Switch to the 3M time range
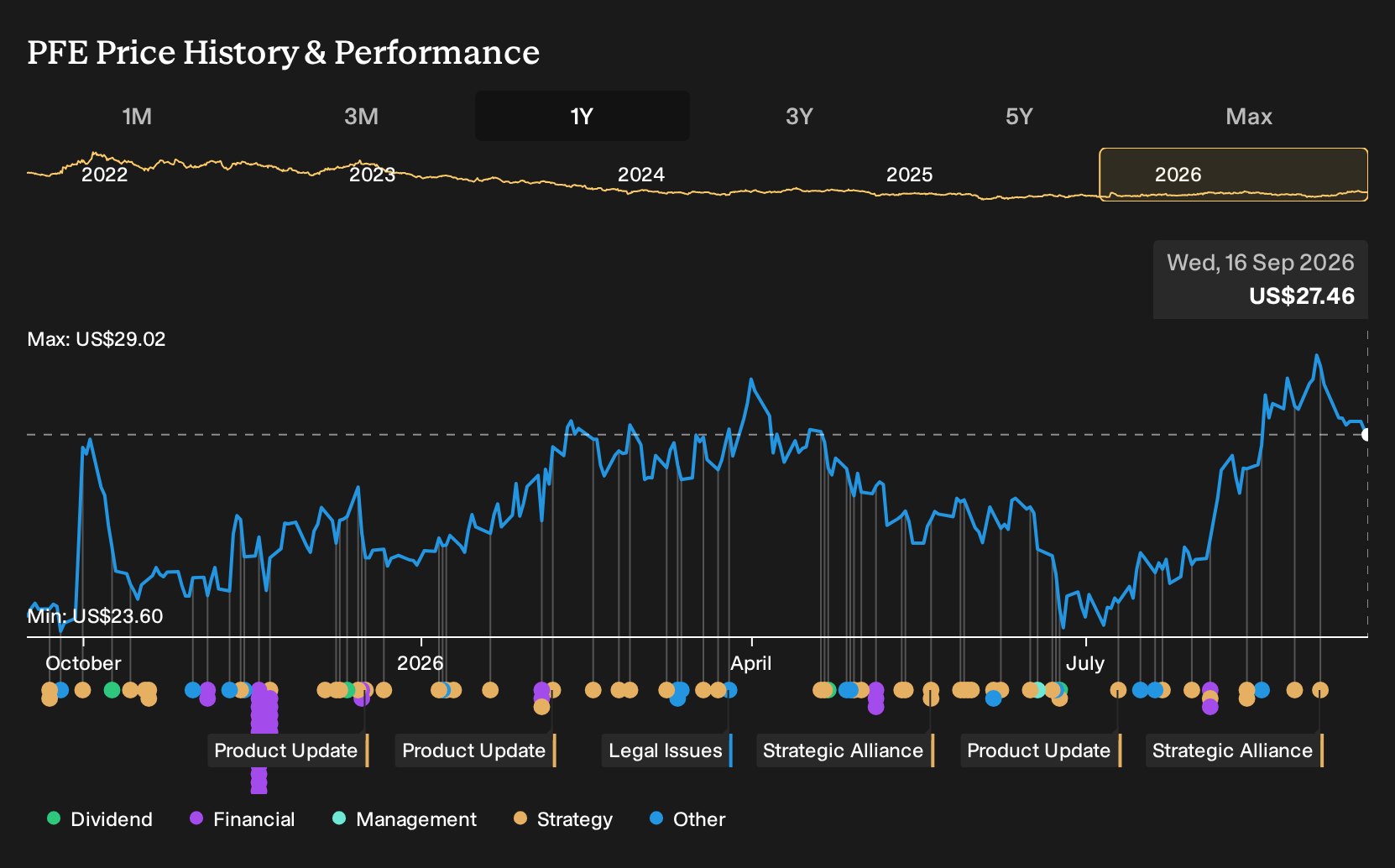 361,116
